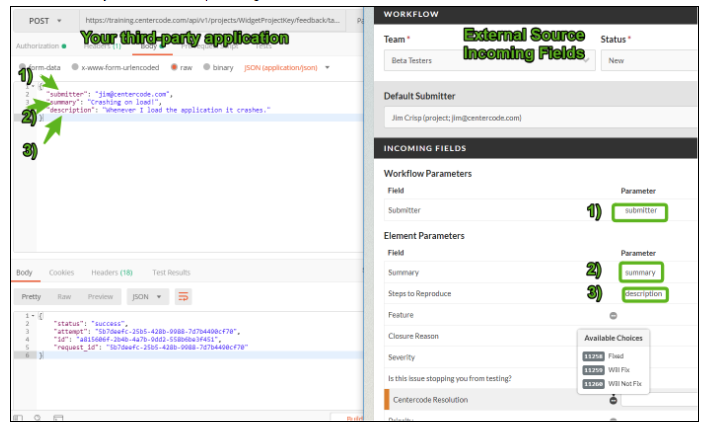Switch response view to Raw
This screenshot has height=424, width=707.
tap(64, 296)
